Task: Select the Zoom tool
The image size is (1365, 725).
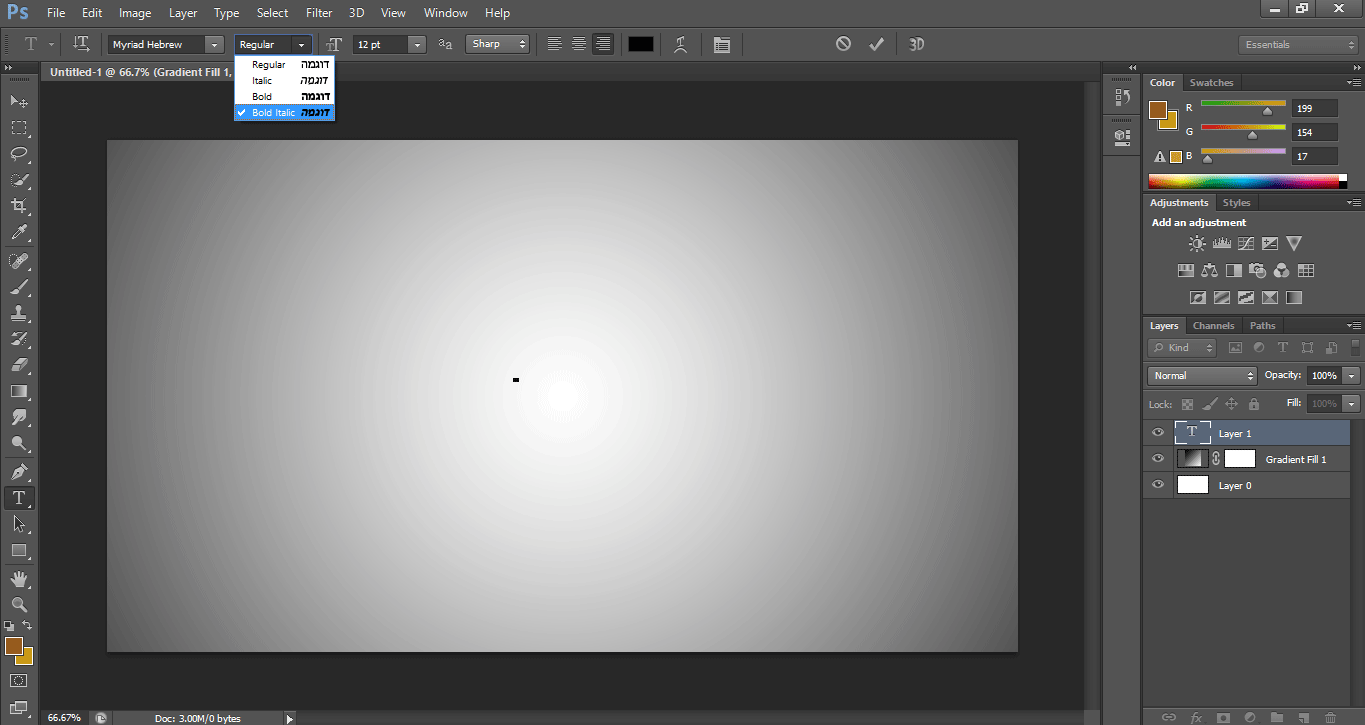Action: [x=19, y=604]
